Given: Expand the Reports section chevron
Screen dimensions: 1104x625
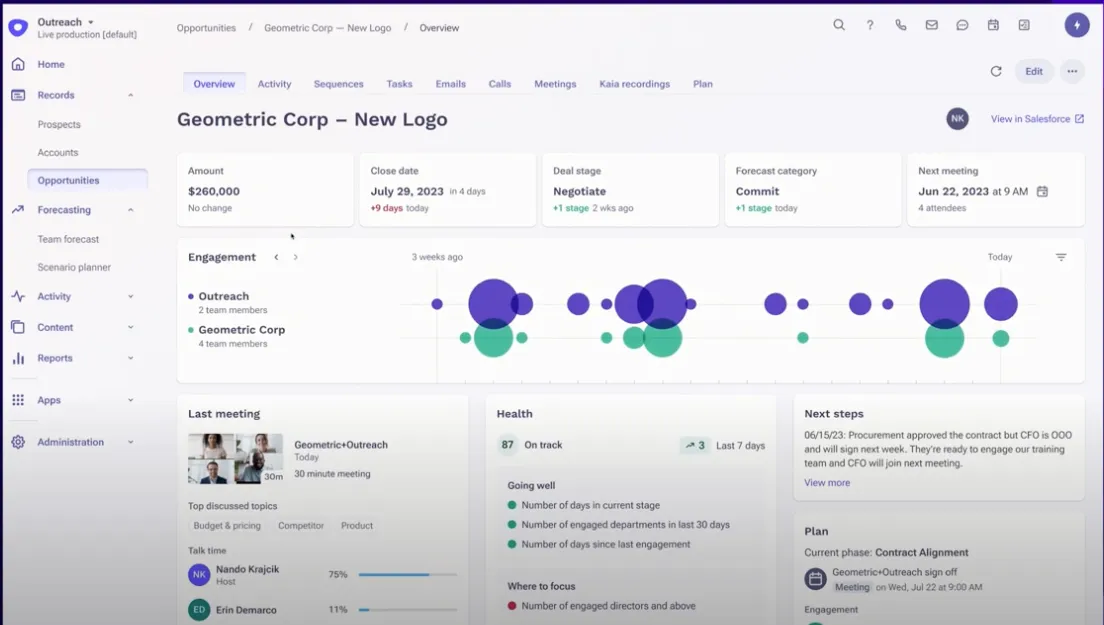Looking at the screenshot, I should pos(130,358).
